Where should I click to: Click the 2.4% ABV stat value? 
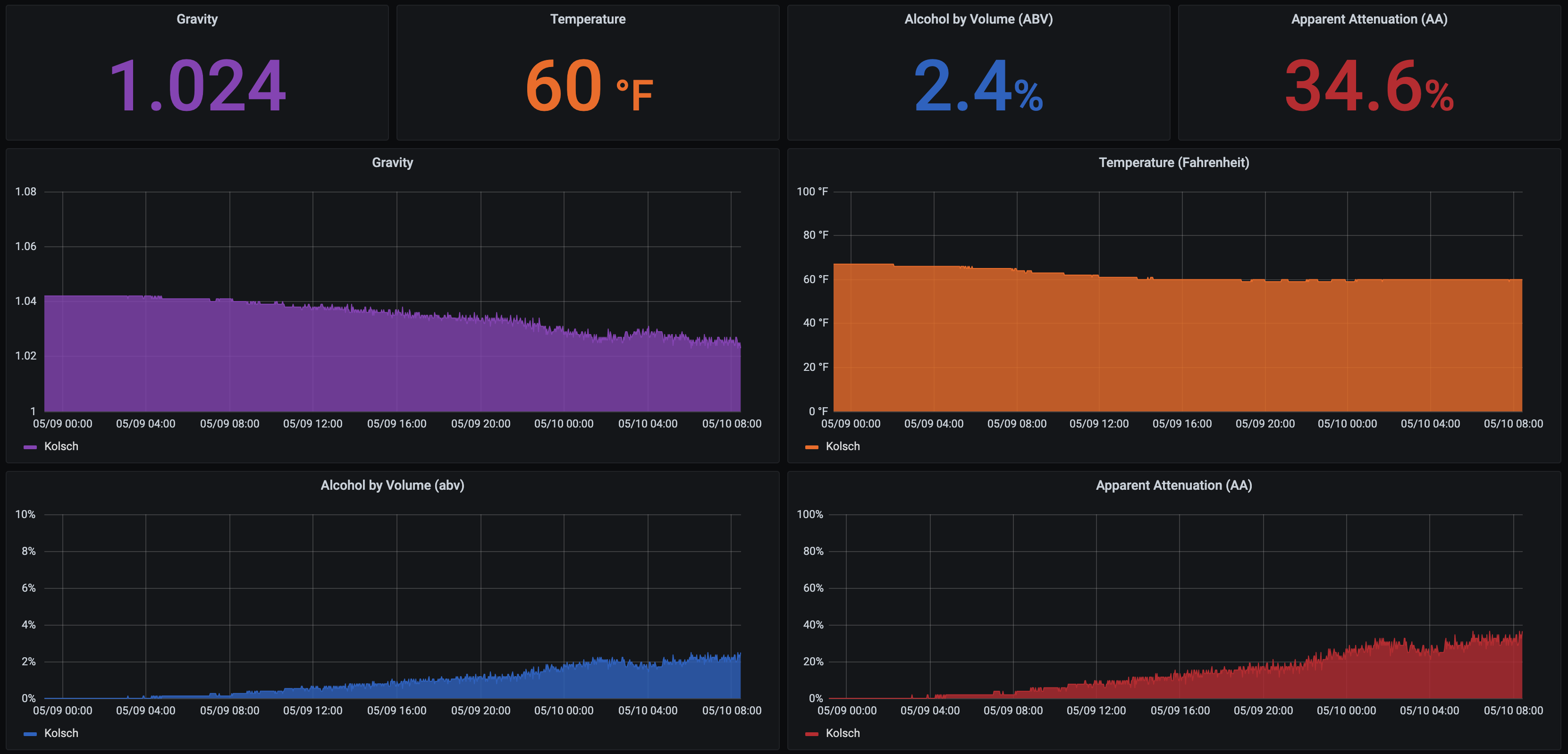pyautogui.click(x=978, y=86)
